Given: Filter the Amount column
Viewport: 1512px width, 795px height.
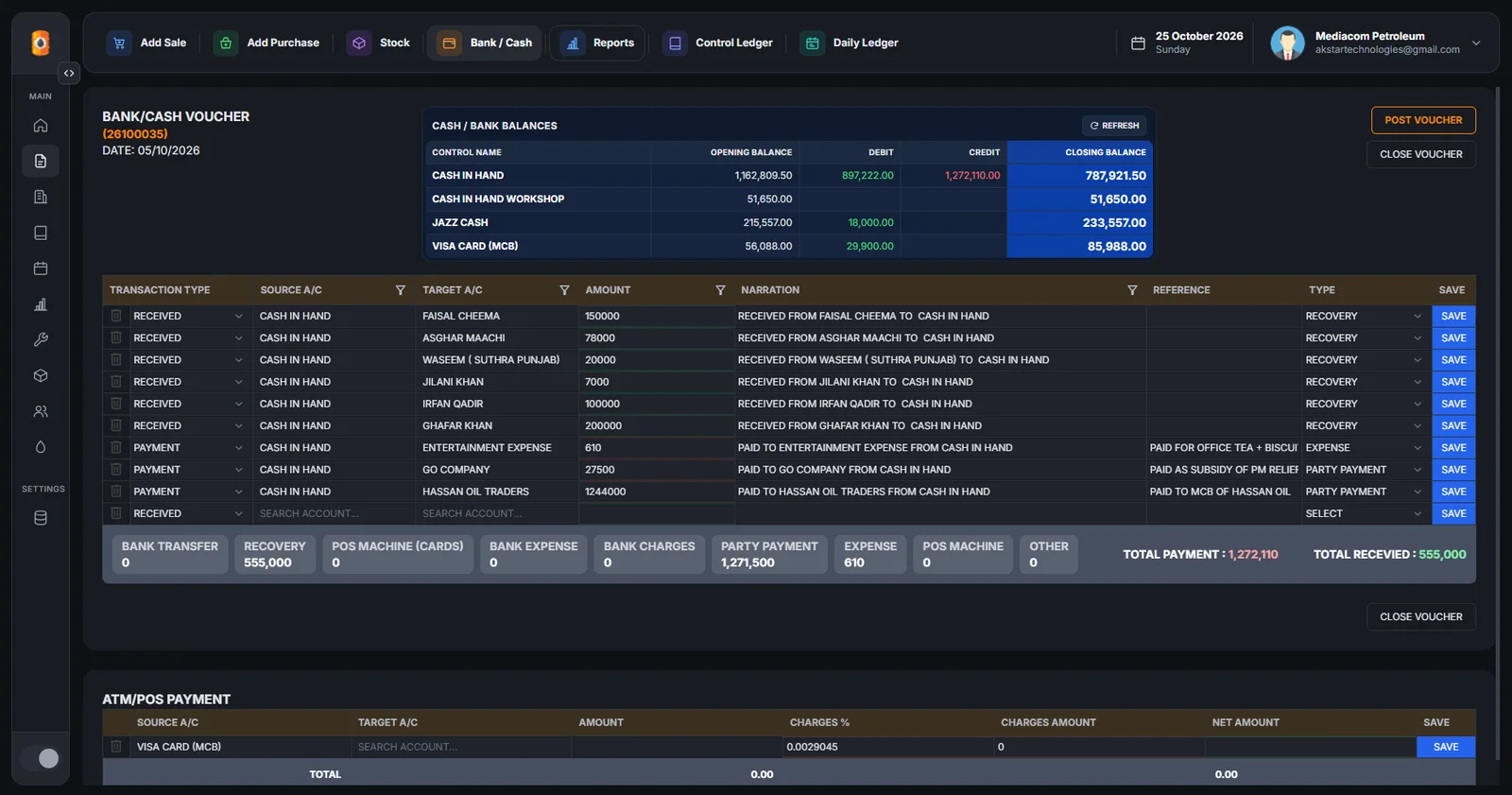Looking at the screenshot, I should click(x=720, y=290).
